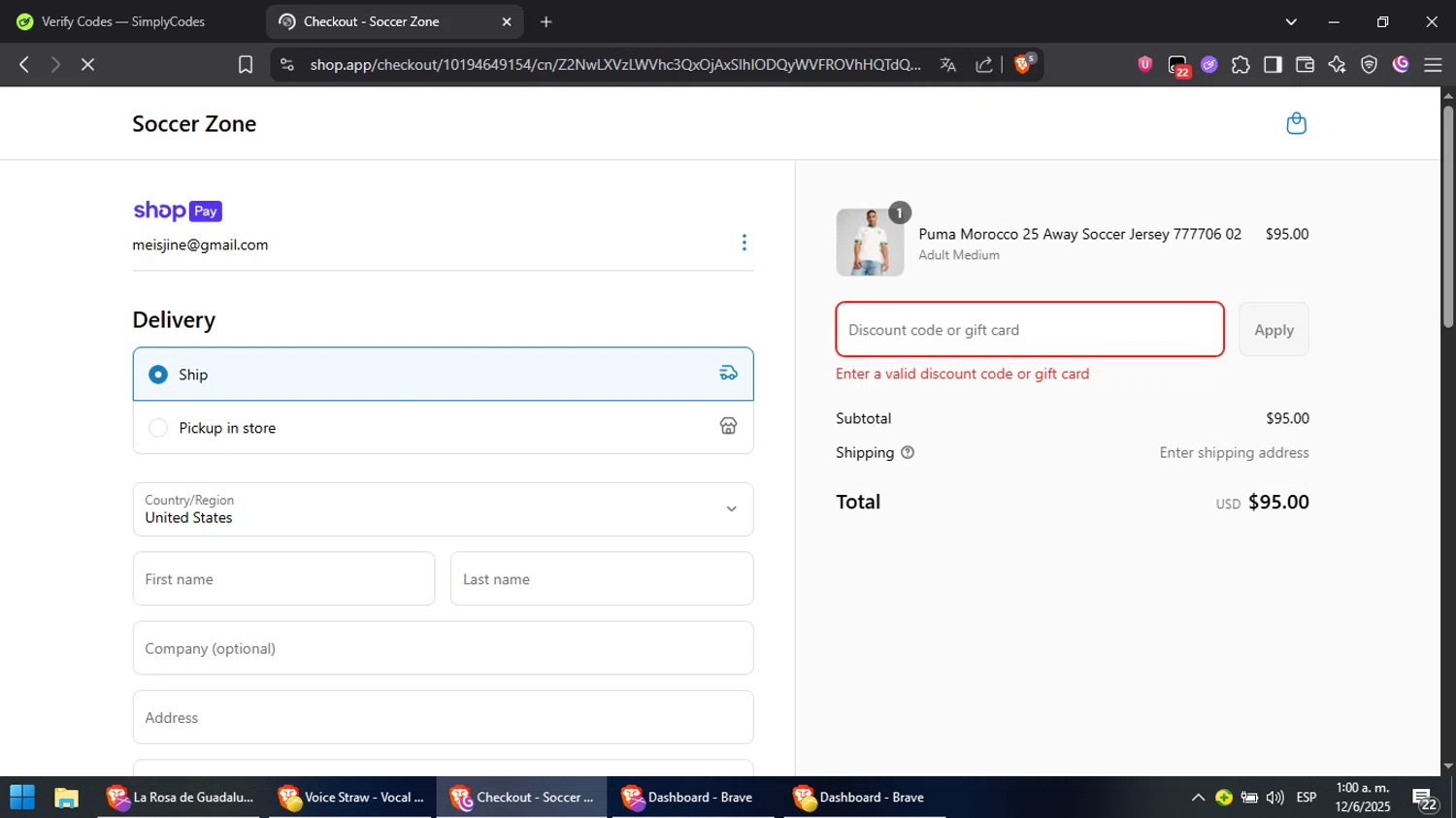Click the Soccer Zone store name link
The image size is (1456, 818).
pyautogui.click(x=194, y=124)
